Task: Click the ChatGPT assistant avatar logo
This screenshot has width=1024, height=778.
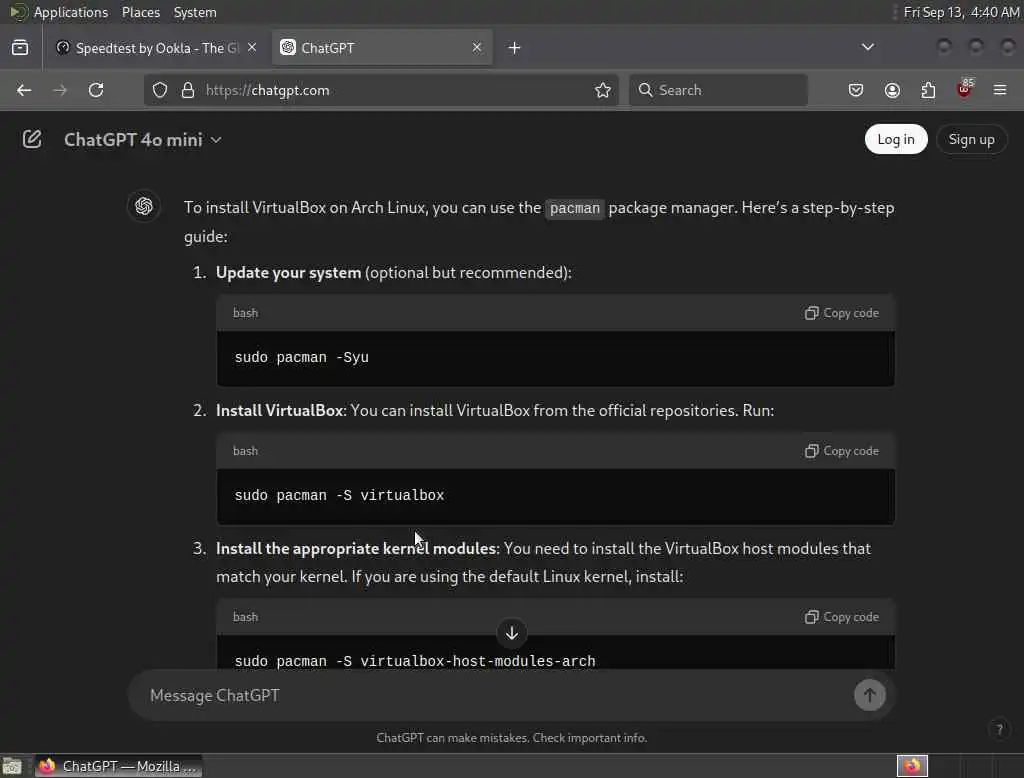Action: point(144,206)
